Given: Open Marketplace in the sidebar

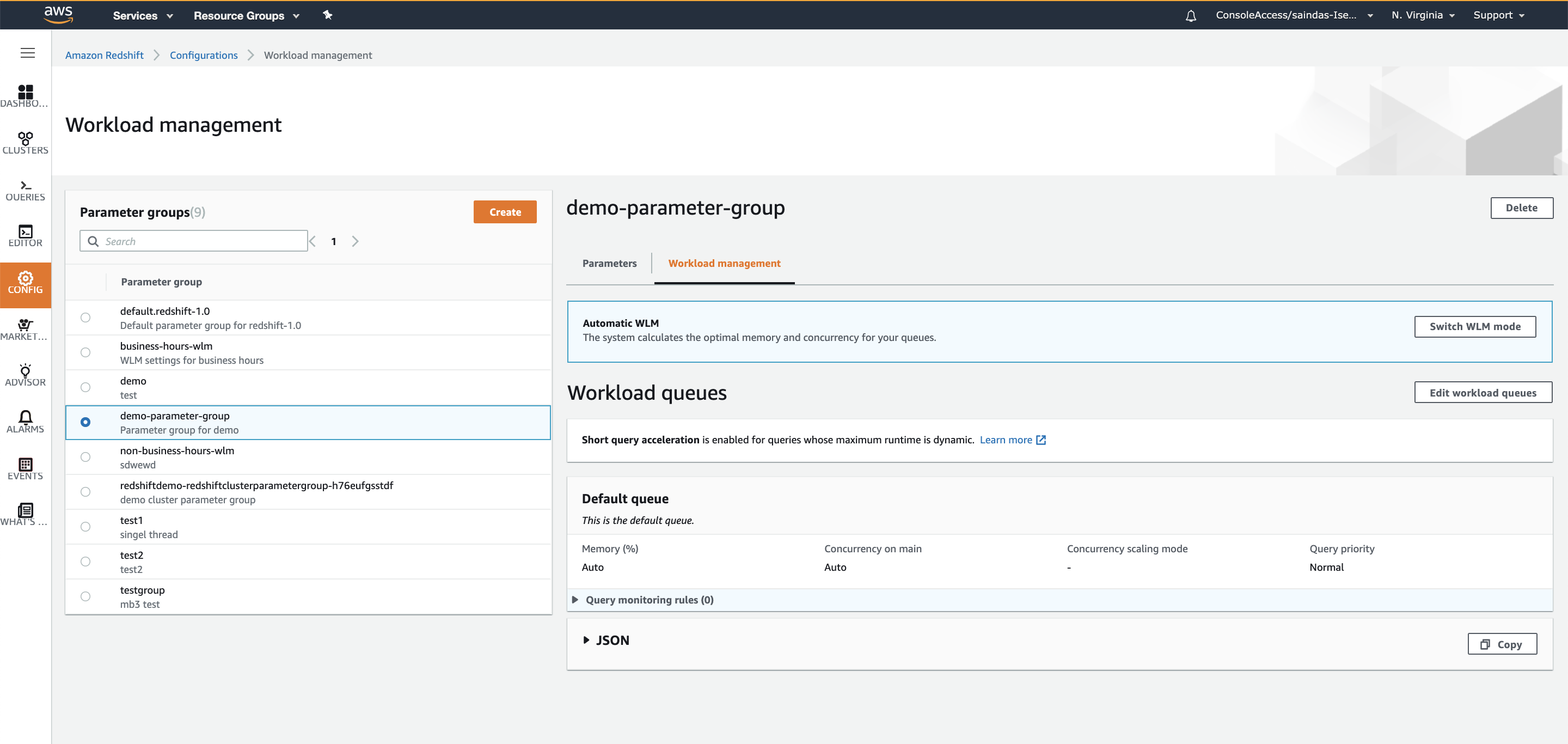Looking at the screenshot, I should click(x=25, y=330).
